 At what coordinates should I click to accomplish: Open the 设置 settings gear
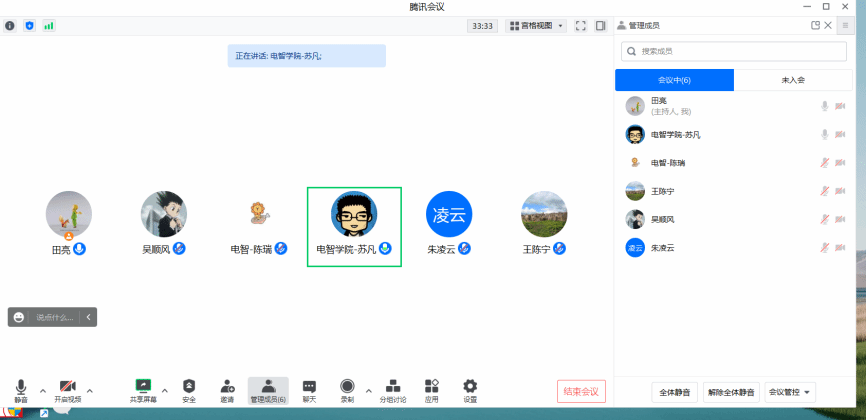coord(470,387)
